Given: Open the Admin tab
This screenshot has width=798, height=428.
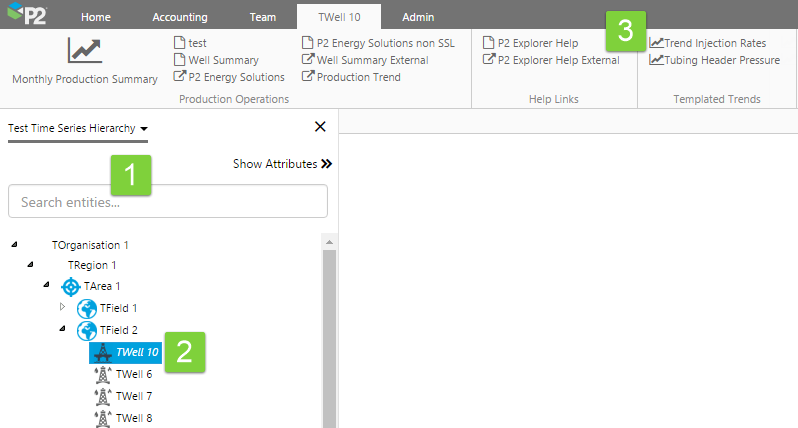Looking at the screenshot, I should coord(418,17).
